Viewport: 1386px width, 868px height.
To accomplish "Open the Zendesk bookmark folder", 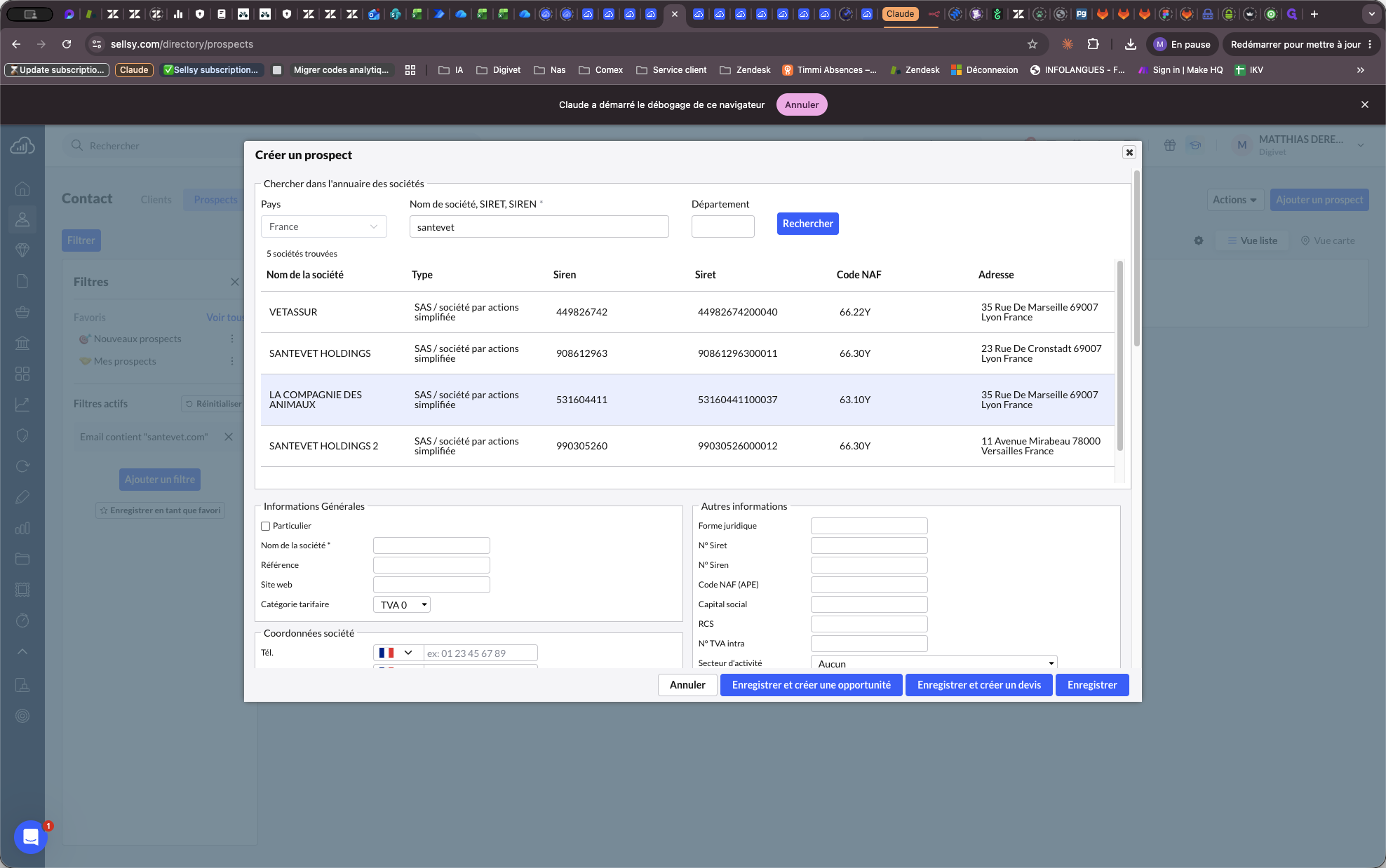I will coord(745,70).
